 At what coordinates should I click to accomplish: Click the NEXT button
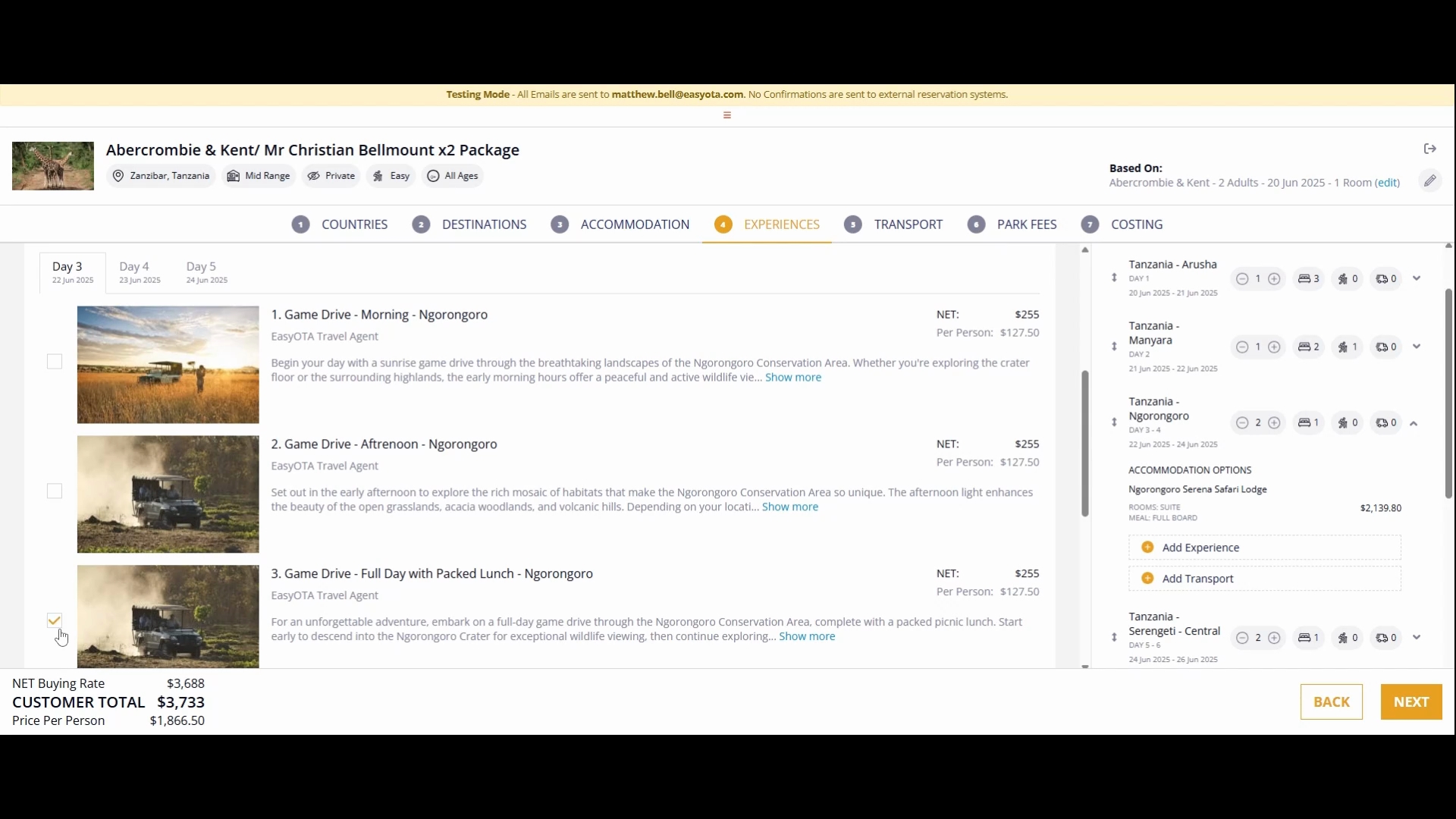1411,702
